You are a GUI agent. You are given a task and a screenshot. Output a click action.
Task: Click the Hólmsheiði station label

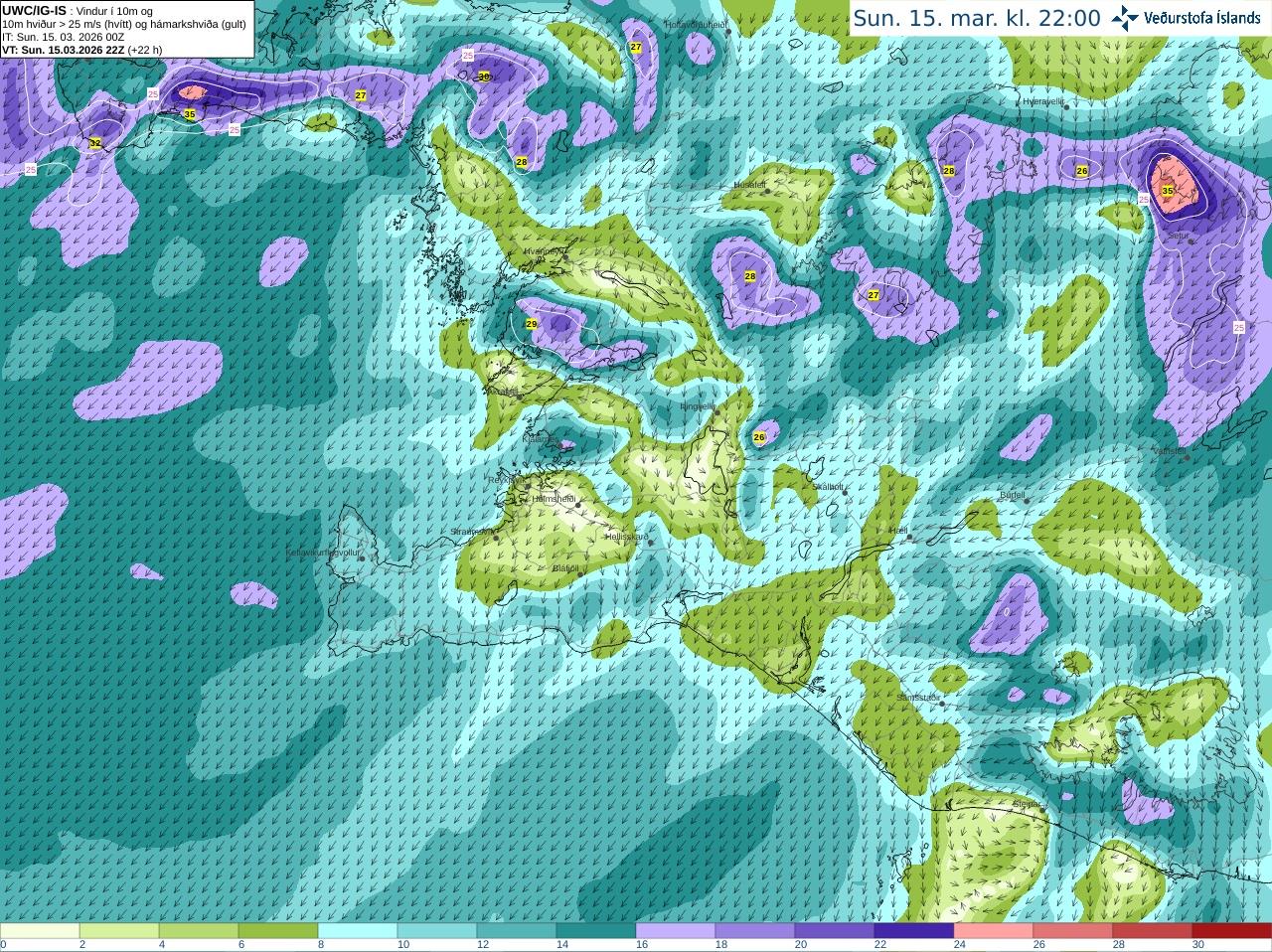click(x=554, y=499)
